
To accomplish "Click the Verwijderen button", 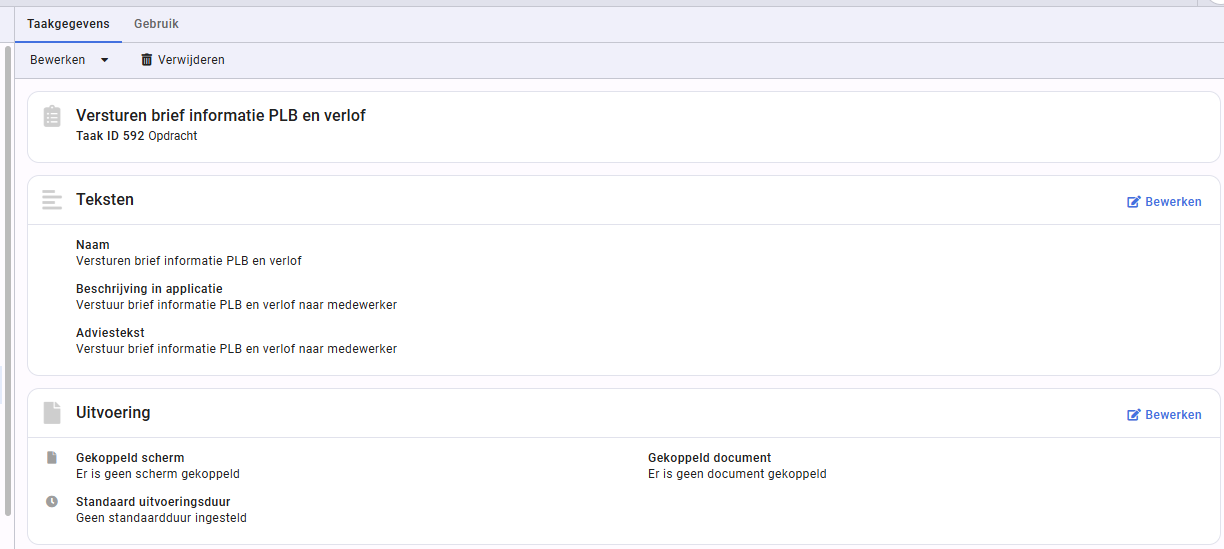I will coord(183,60).
